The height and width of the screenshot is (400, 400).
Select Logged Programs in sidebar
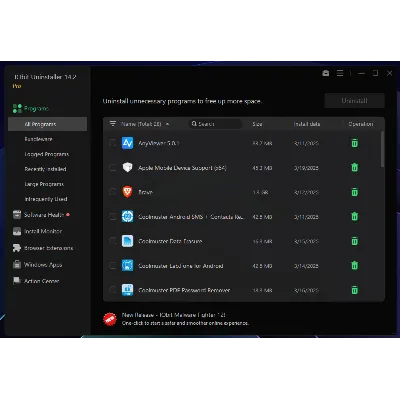coord(47,154)
